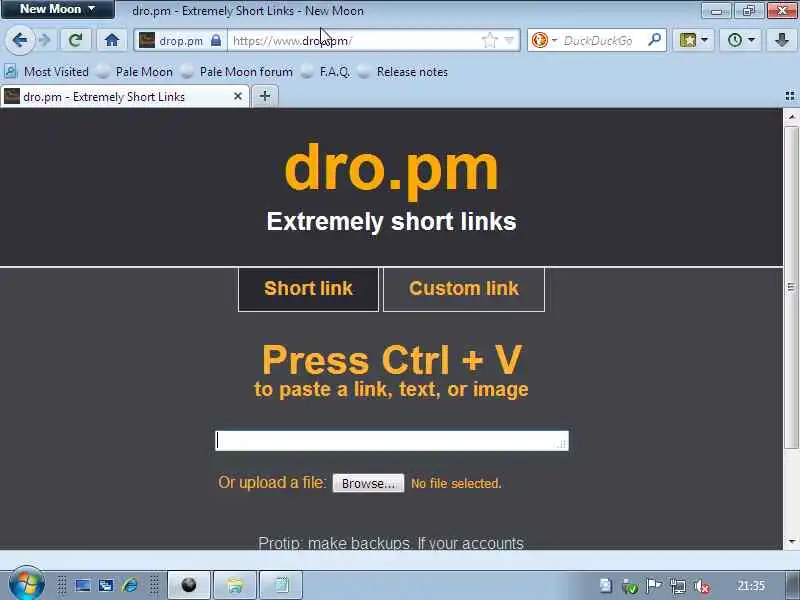Close the dro.pm tab
800x600 pixels.
[238, 96]
